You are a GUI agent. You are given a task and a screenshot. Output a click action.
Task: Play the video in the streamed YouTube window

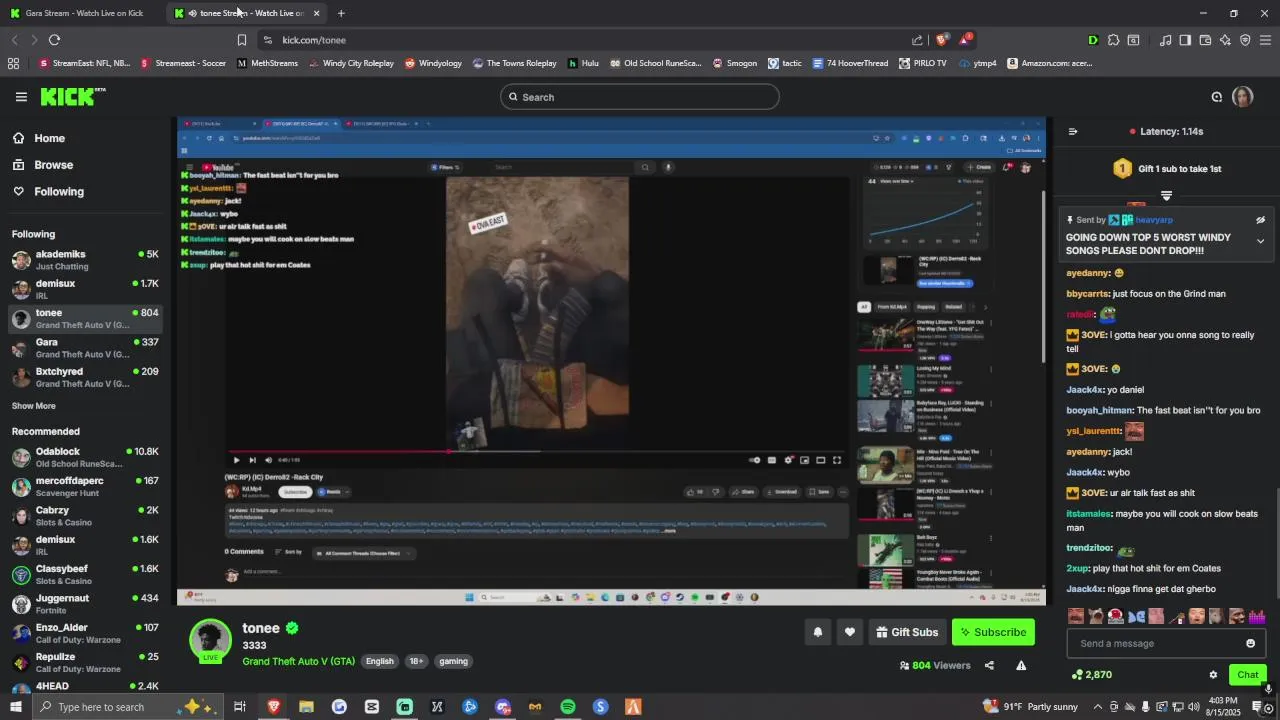[236, 460]
